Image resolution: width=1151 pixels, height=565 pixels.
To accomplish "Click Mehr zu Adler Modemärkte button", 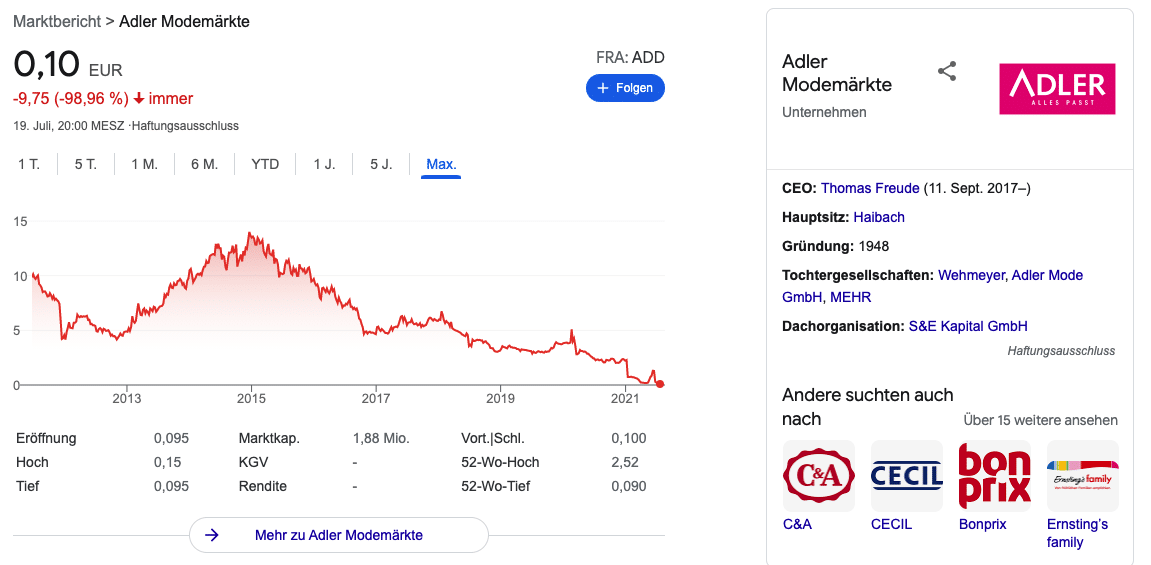I will click(x=338, y=535).
